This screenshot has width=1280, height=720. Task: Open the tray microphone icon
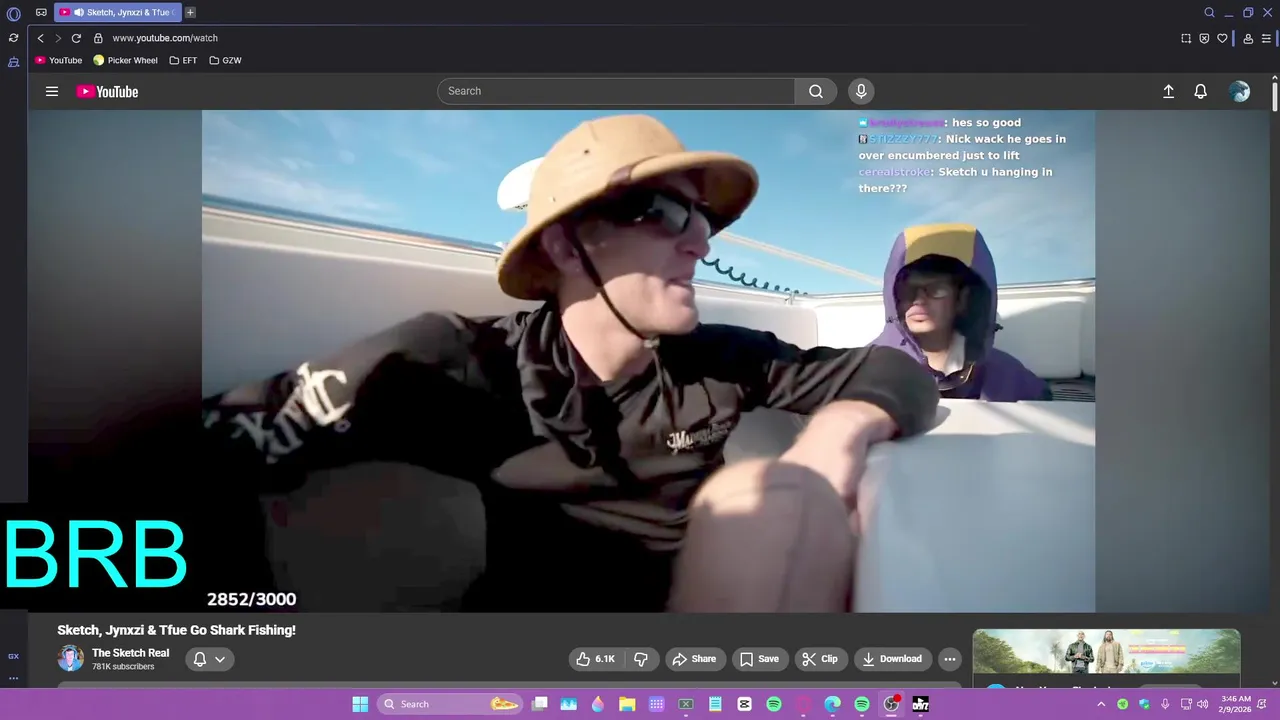(x=1165, y=704)
